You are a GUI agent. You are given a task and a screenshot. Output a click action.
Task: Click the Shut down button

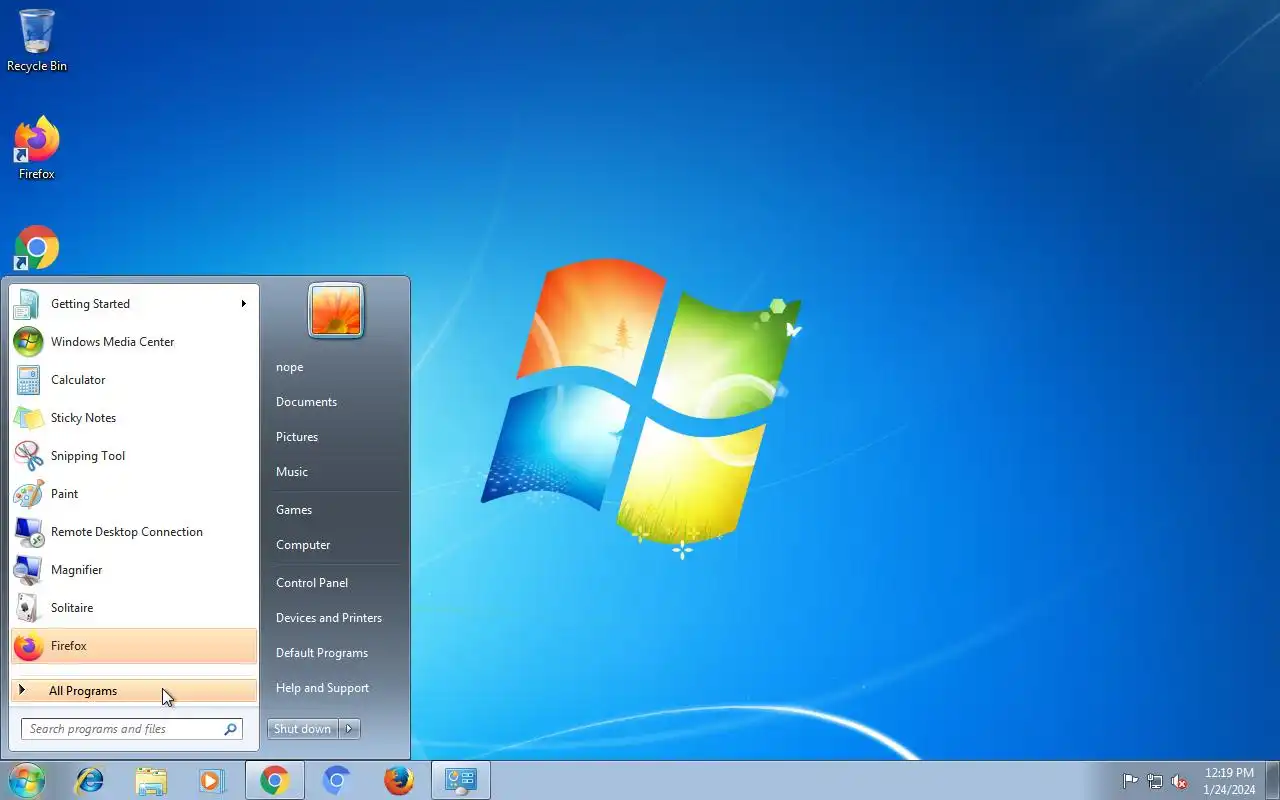point(303,729)
